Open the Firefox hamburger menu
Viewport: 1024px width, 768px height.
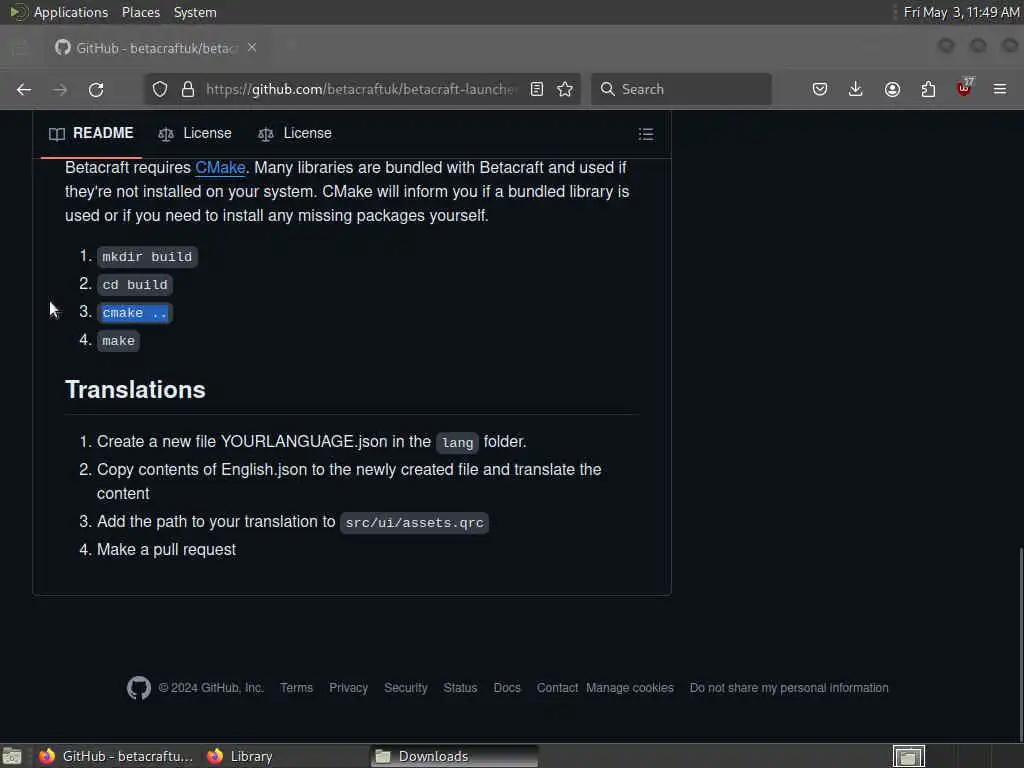1000,89
